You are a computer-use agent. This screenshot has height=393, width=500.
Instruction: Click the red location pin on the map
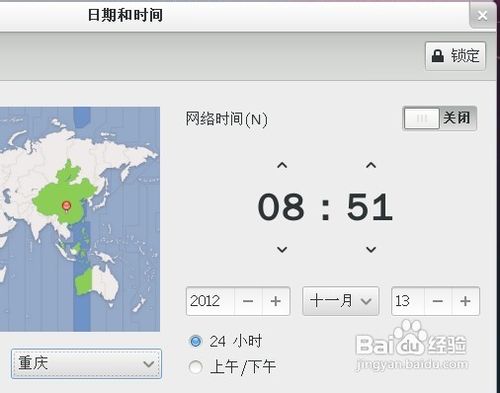tap(67, 206)
